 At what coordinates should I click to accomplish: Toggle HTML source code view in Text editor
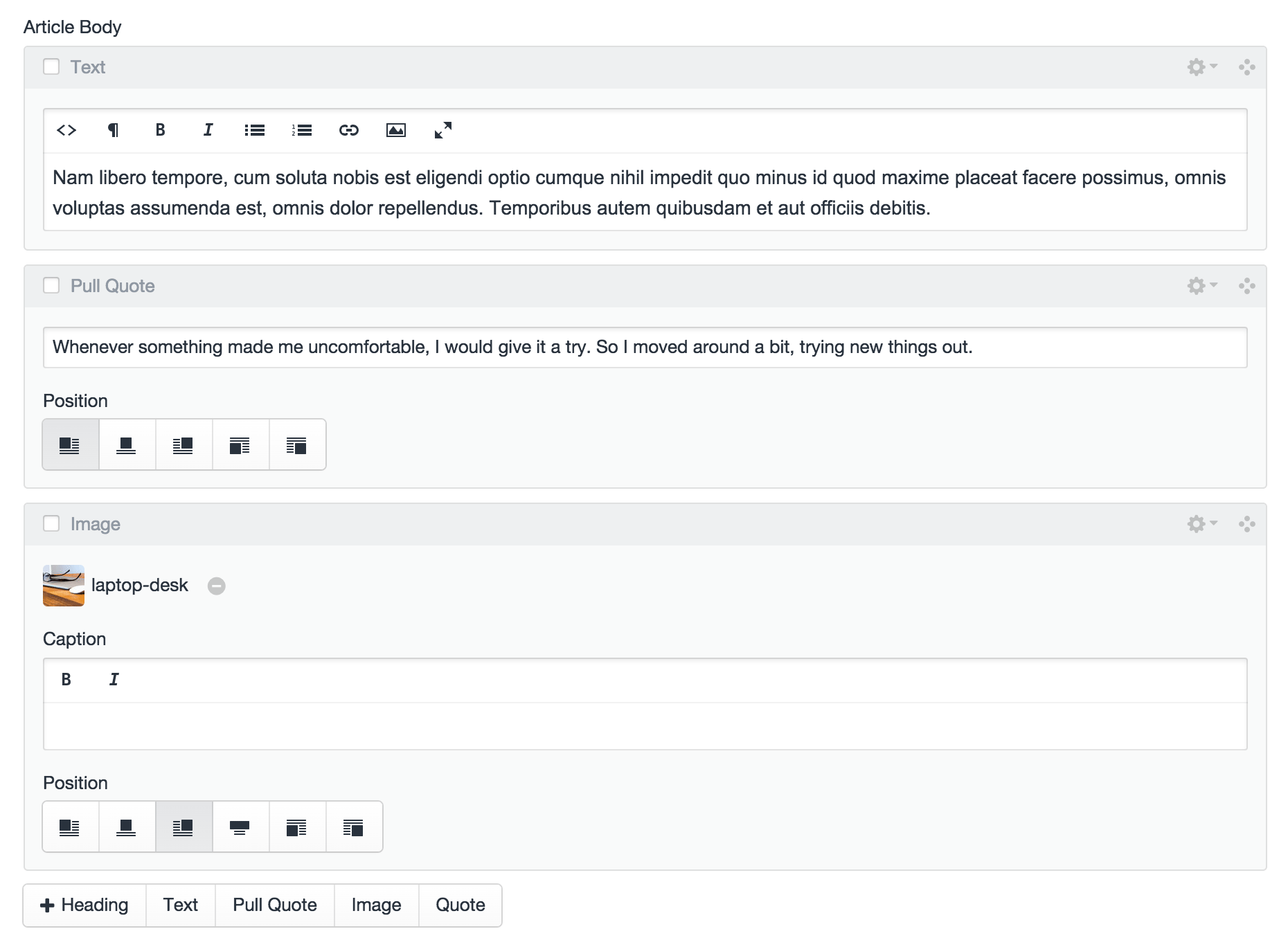click(66, 130)
